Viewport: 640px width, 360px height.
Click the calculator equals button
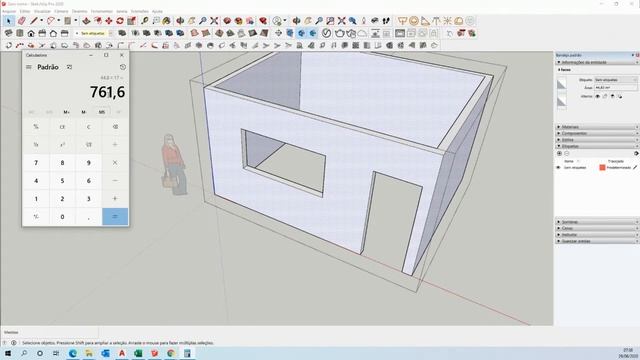(x=115, y=217)
